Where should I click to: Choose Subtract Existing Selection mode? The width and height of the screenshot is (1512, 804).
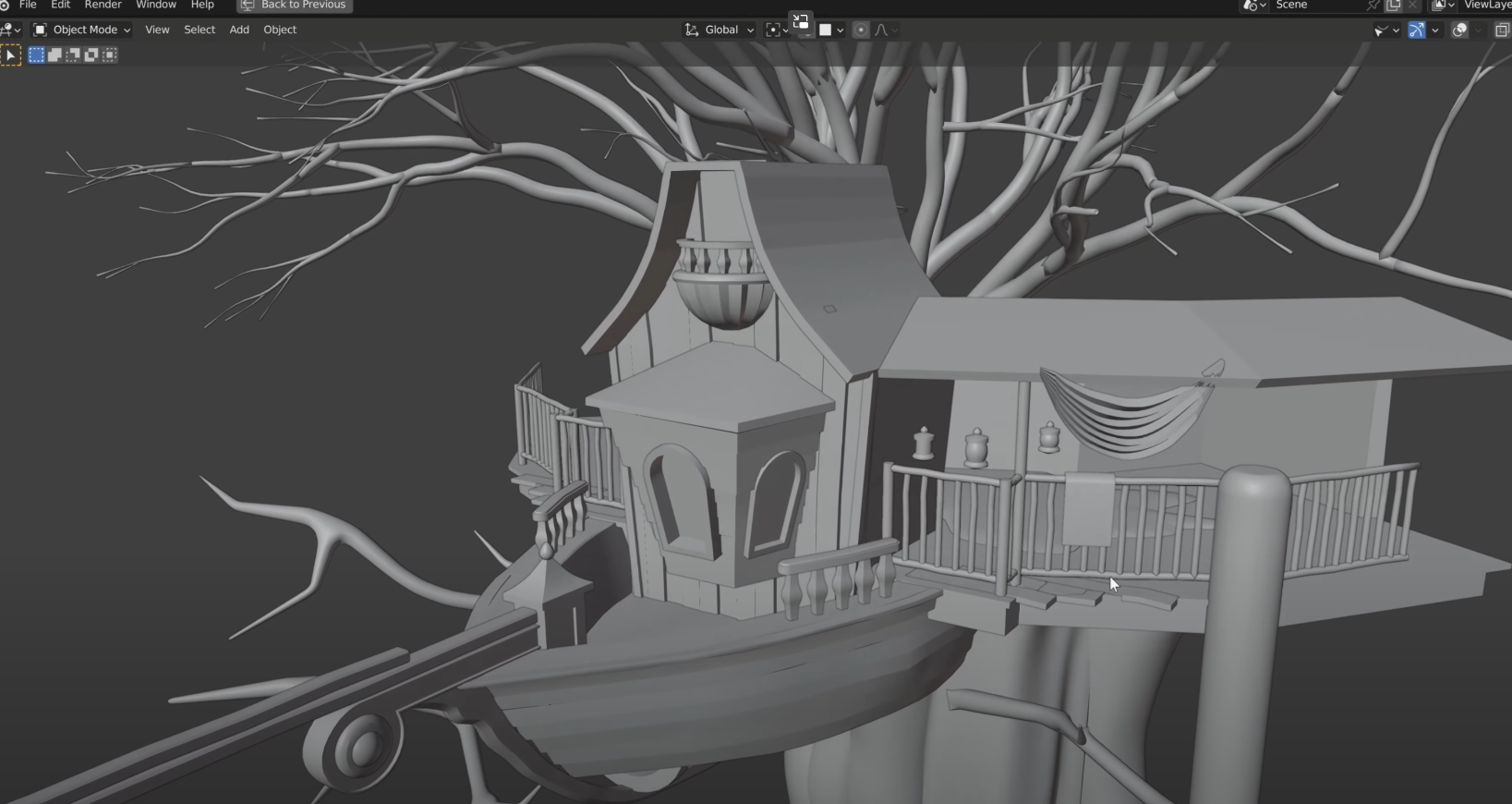[x=73, y=55]
